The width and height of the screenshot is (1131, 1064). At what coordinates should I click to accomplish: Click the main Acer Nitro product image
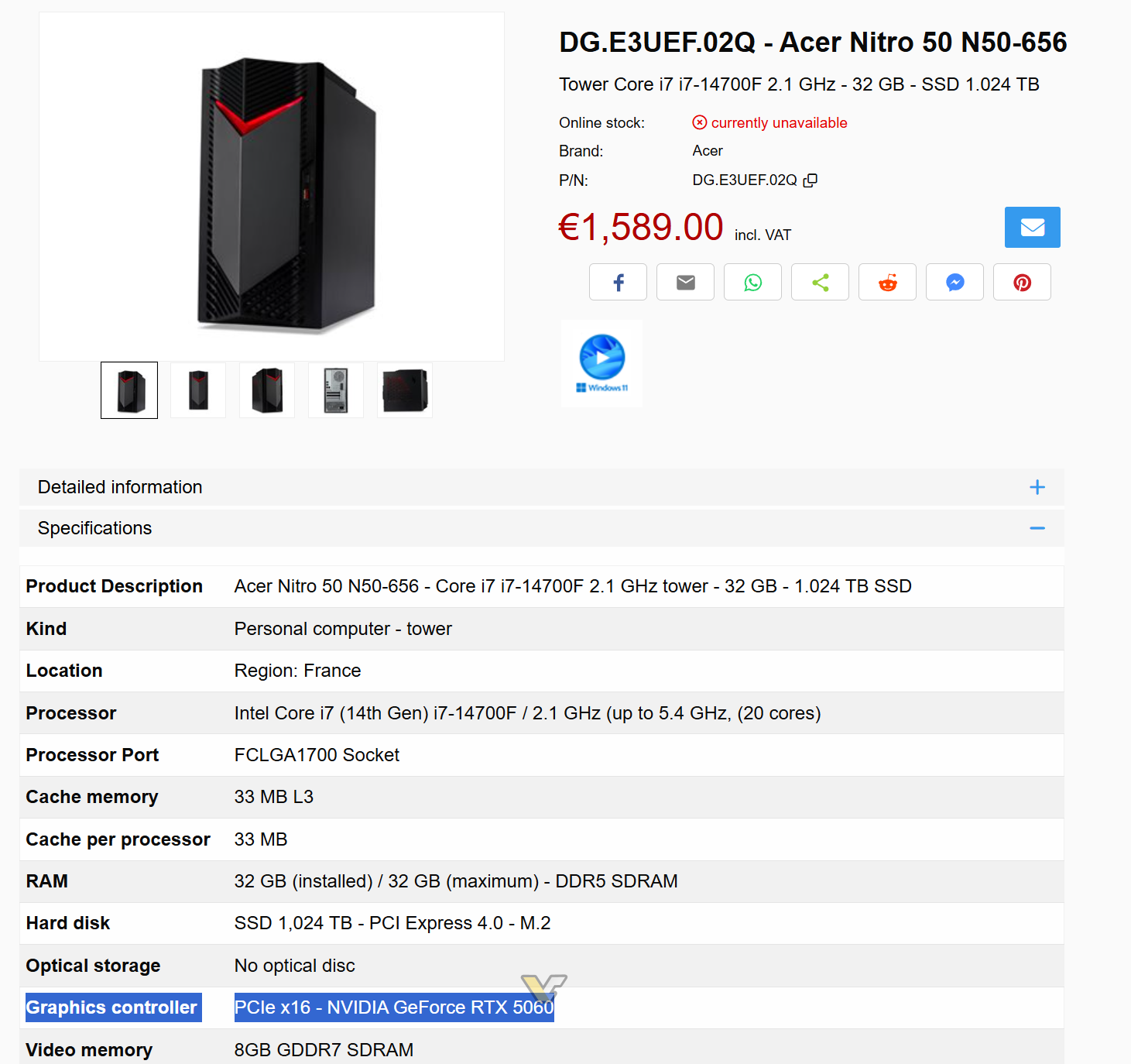coord(272,187)
